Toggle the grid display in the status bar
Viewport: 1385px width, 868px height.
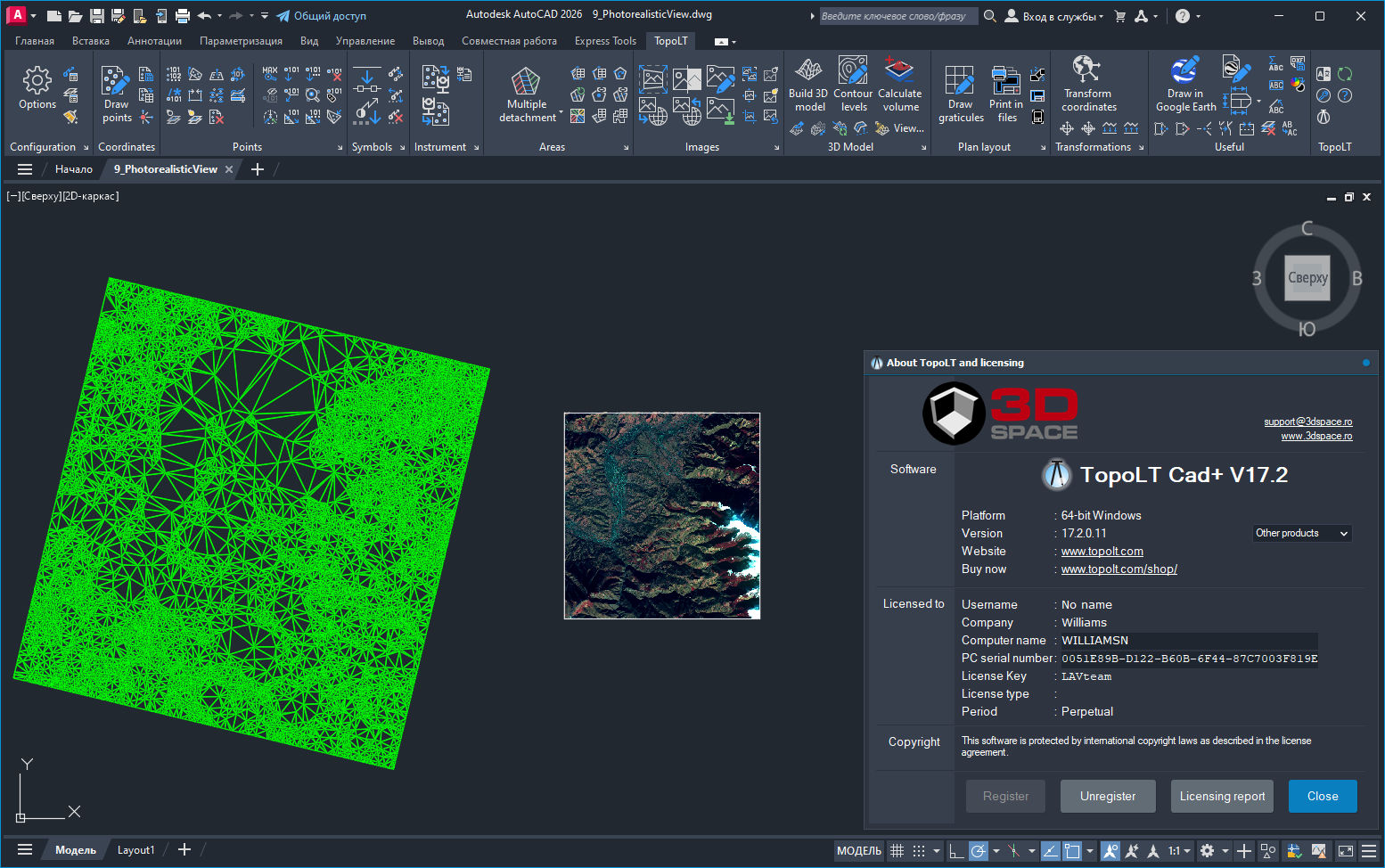897,850
